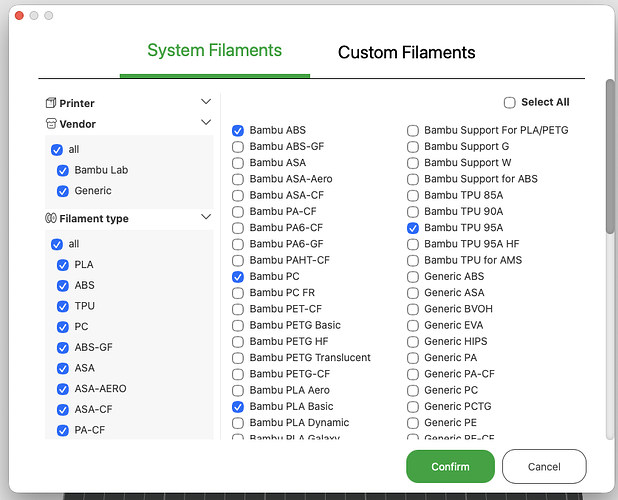This screenshot has height=500, width=618.
Task: Enable Generic ASA filament
Action: 413,293
